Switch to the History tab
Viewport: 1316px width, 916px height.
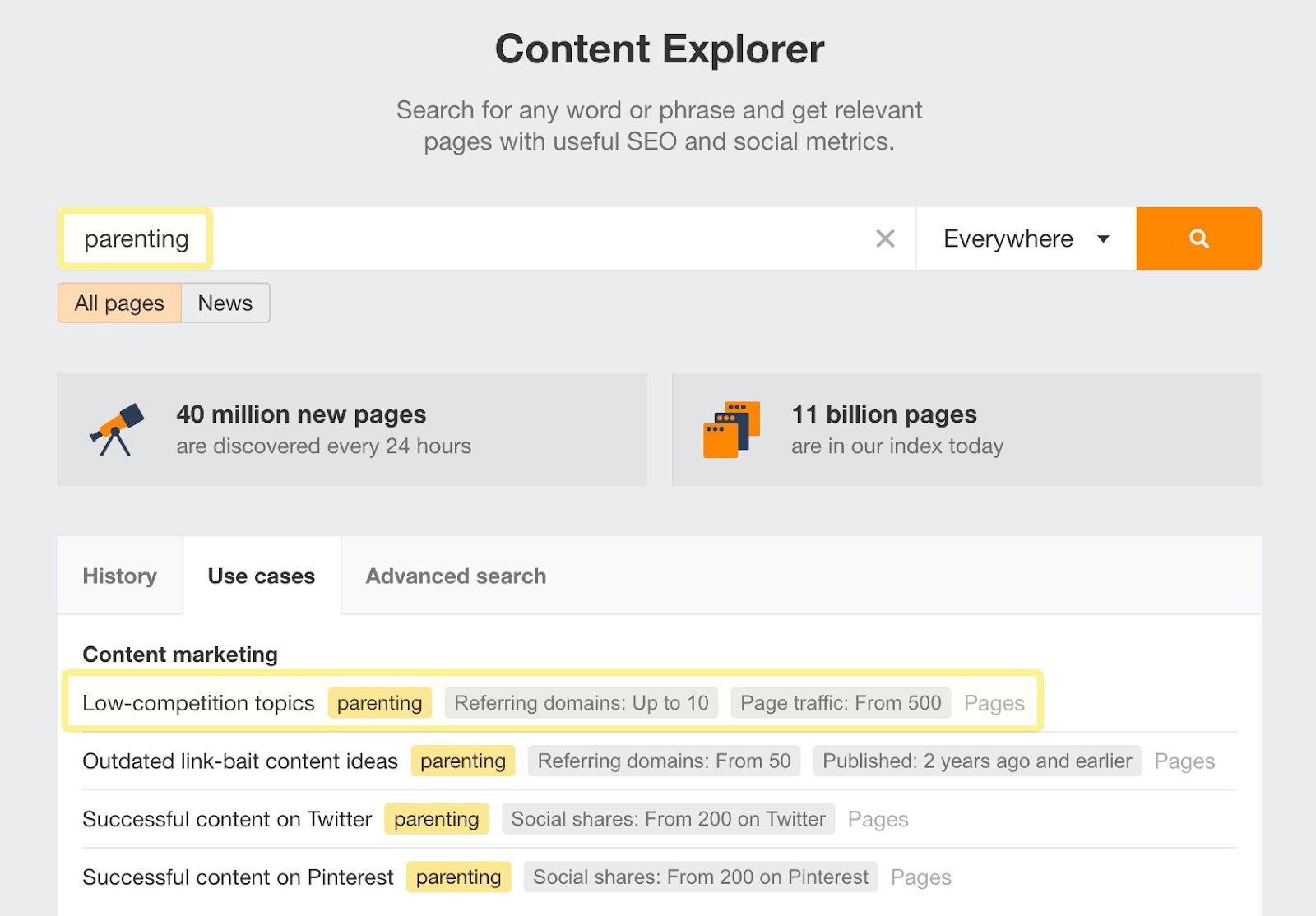(x=118, y=576)
